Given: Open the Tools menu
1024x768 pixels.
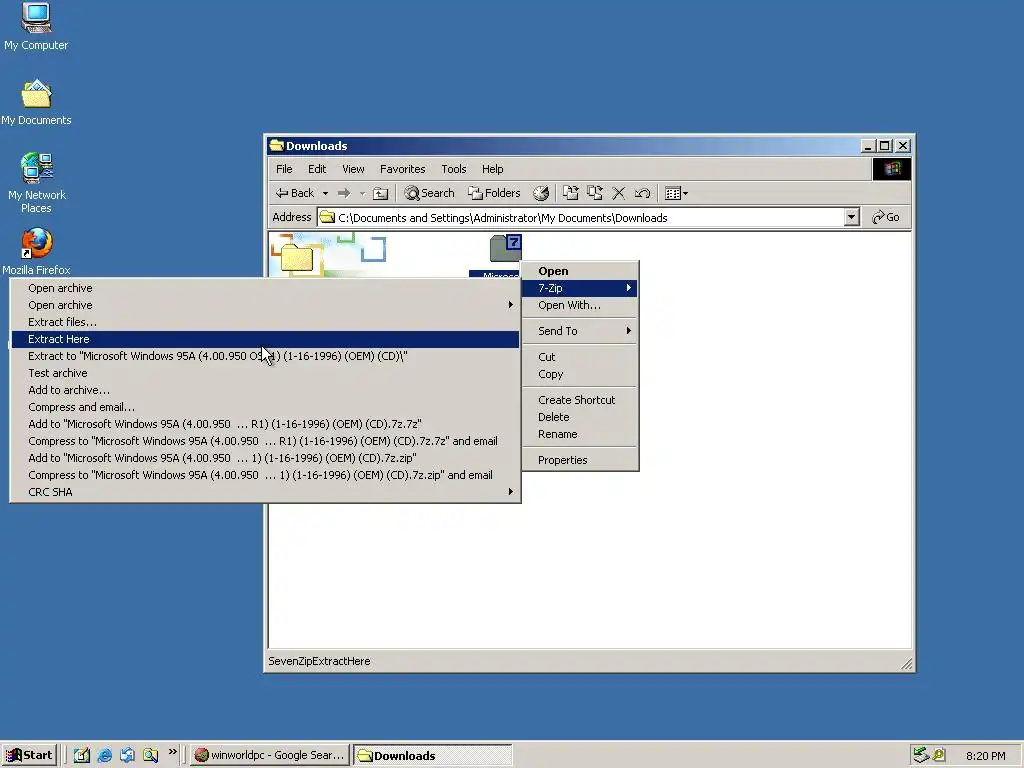Looking at the screenshot, I should click(453, 169).
